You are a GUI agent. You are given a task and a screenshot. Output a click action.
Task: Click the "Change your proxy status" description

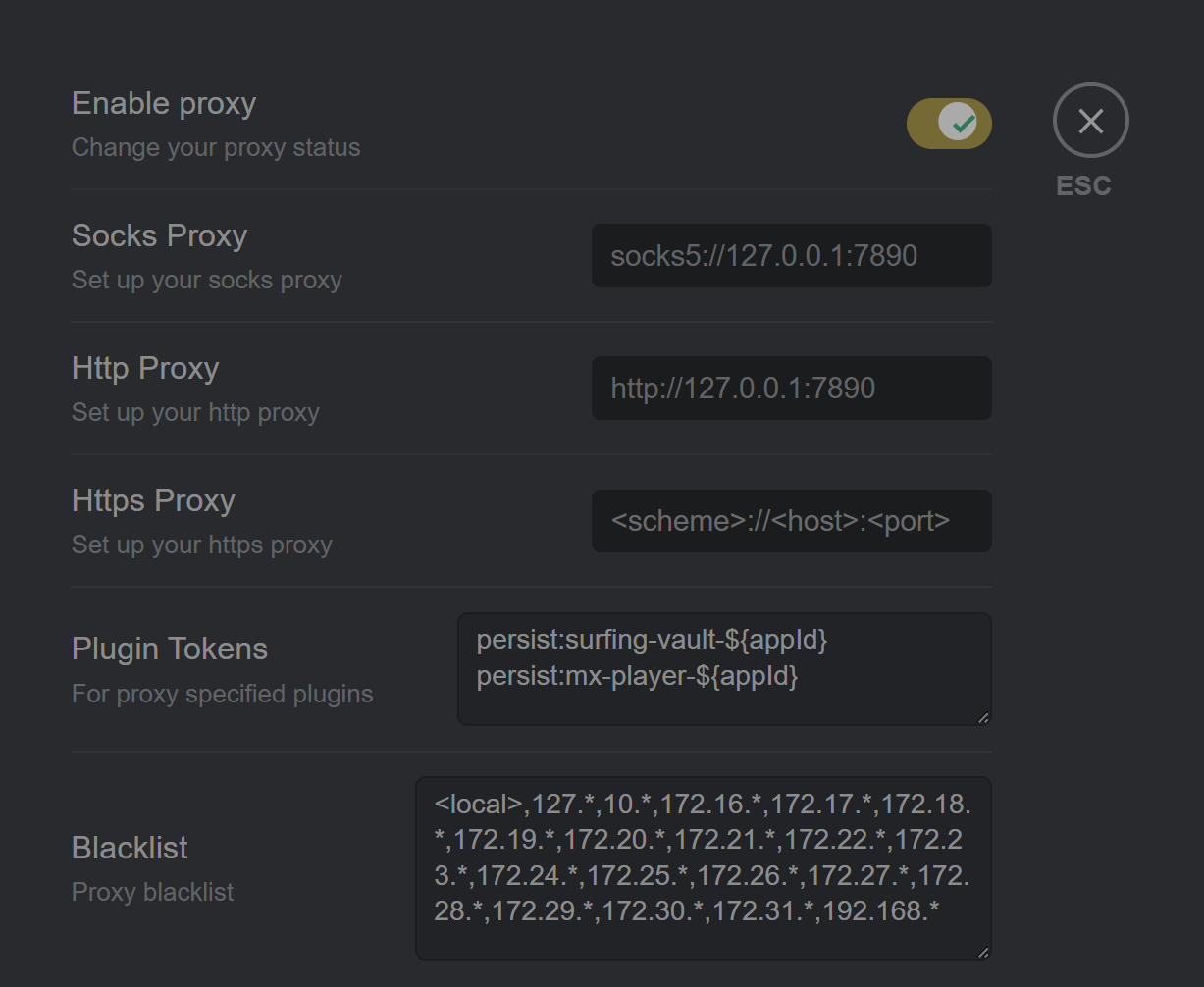216,148
